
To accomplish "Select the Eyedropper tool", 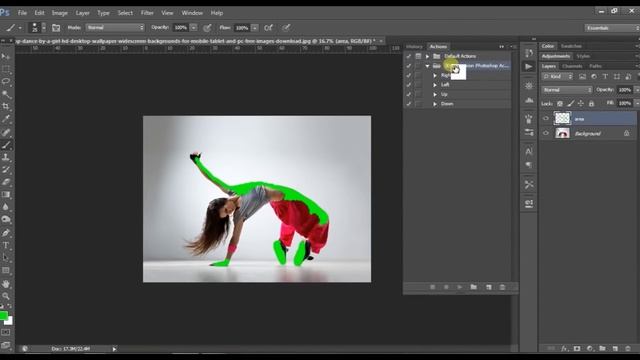I will [6, 119].
